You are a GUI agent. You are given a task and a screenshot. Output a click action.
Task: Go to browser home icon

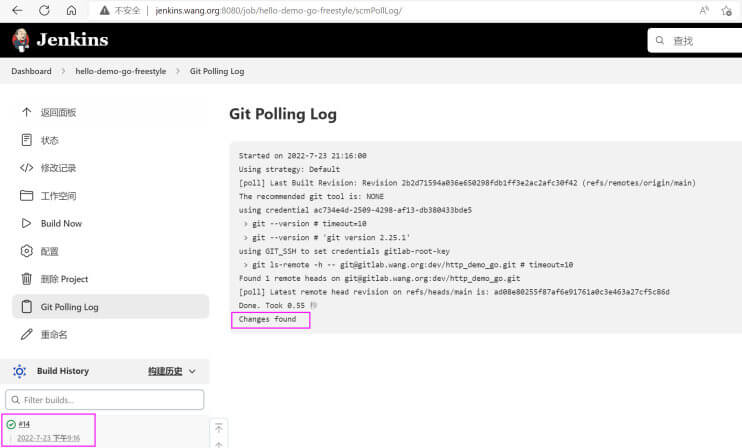(x=71, y=10)
